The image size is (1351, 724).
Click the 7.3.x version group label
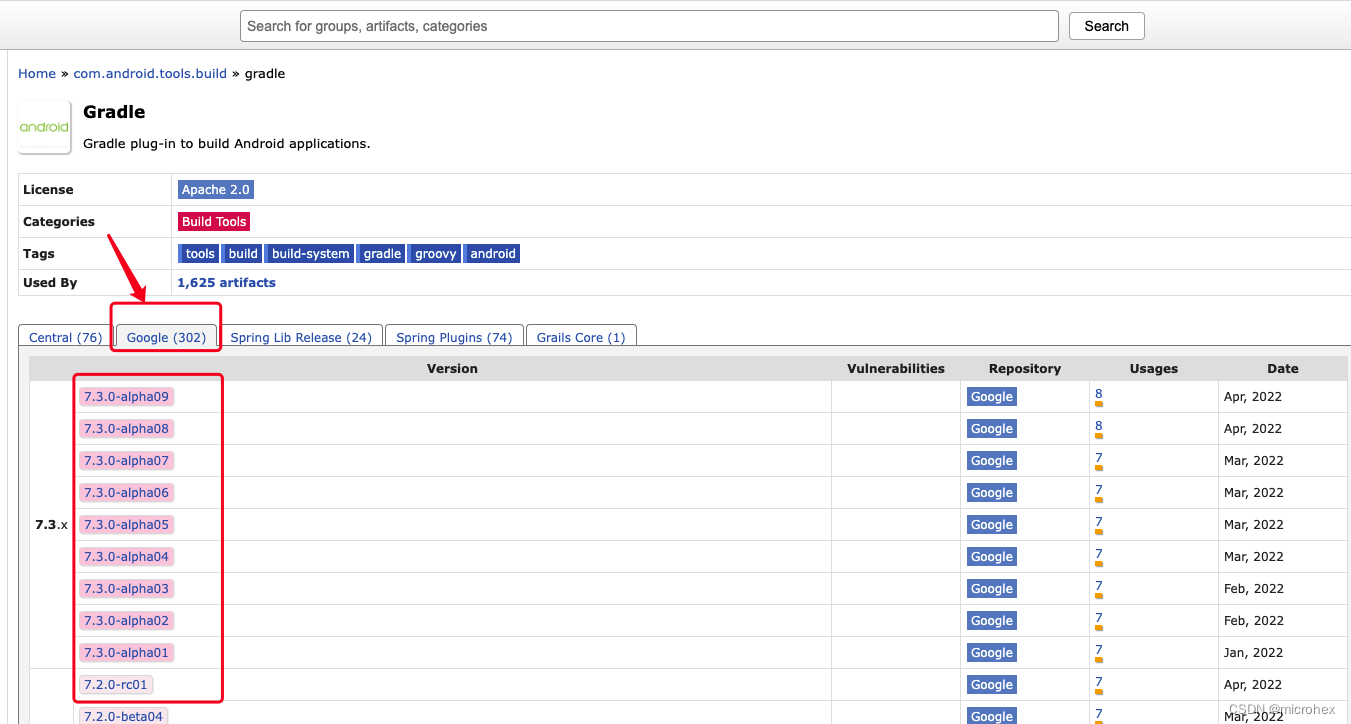click(52, 525)
